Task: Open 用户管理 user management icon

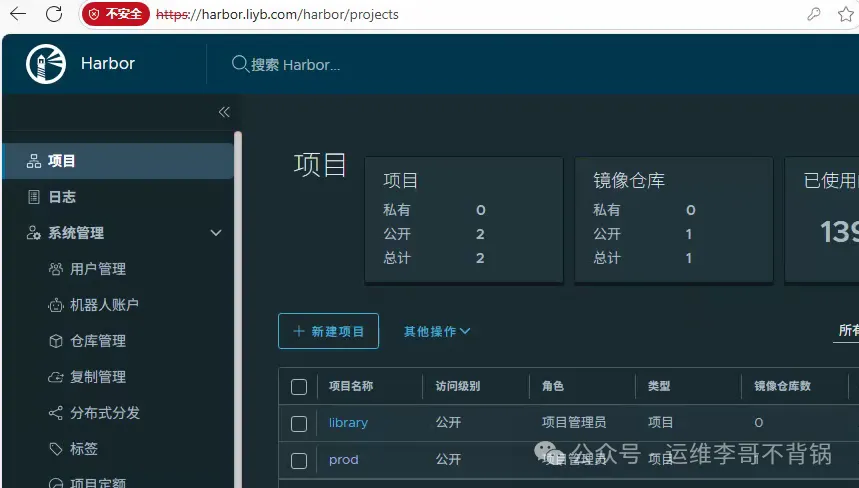Action: point(56,269)
